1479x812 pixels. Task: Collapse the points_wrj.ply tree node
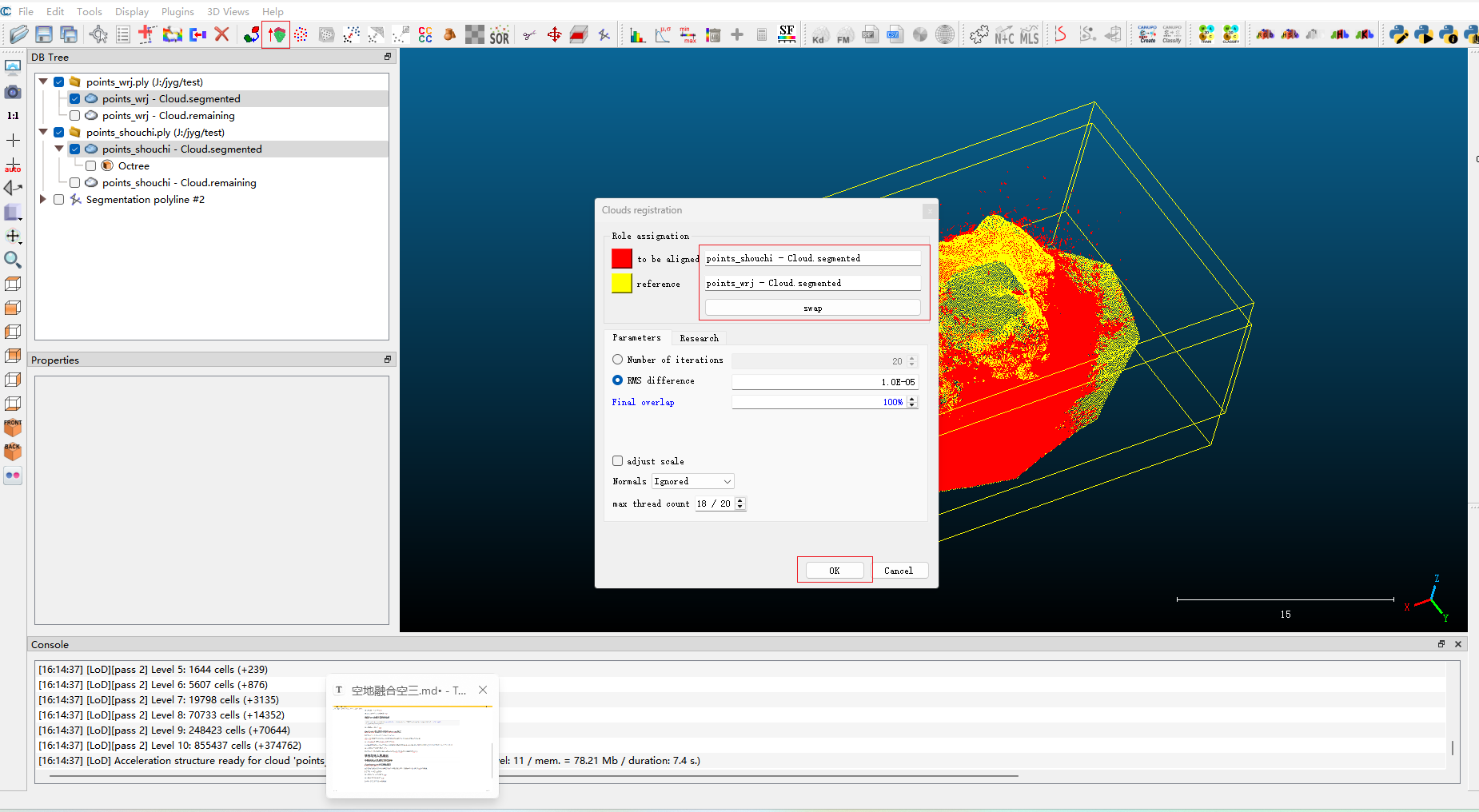(43, 82)
